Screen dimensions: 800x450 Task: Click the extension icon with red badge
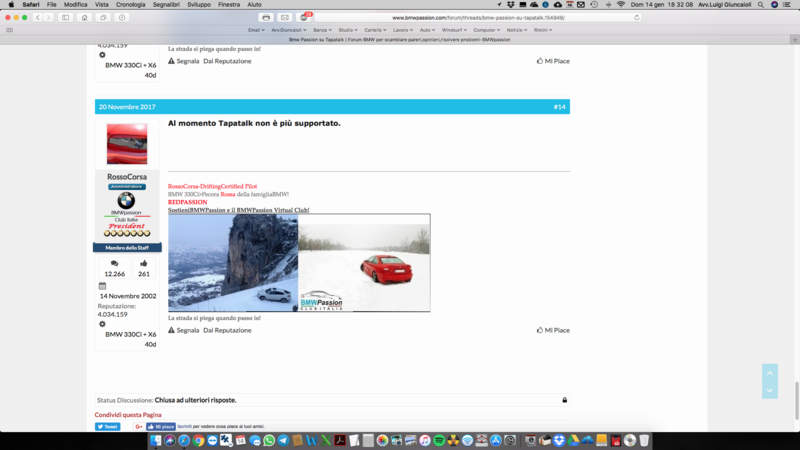[304, 17]
